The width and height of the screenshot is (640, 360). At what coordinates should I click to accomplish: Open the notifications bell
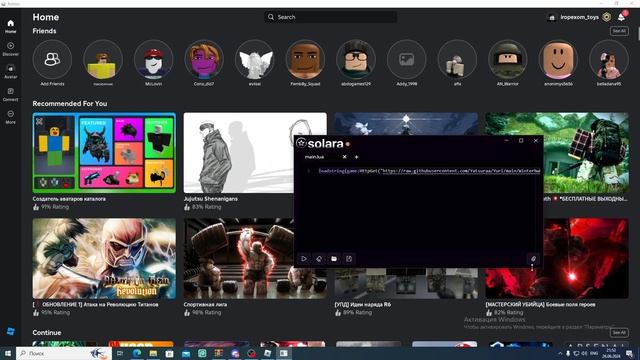point(621,17)
